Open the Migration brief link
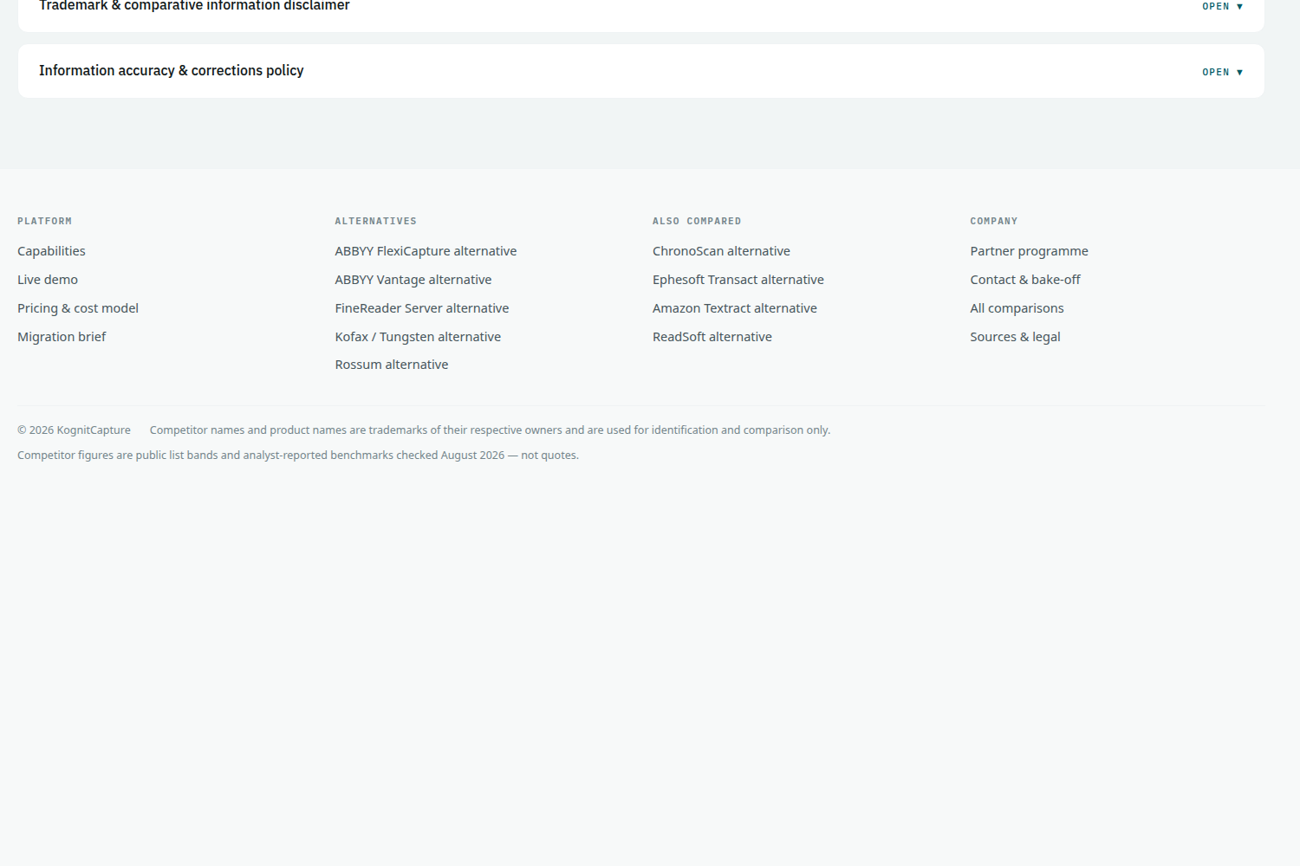 click(61, 337)
